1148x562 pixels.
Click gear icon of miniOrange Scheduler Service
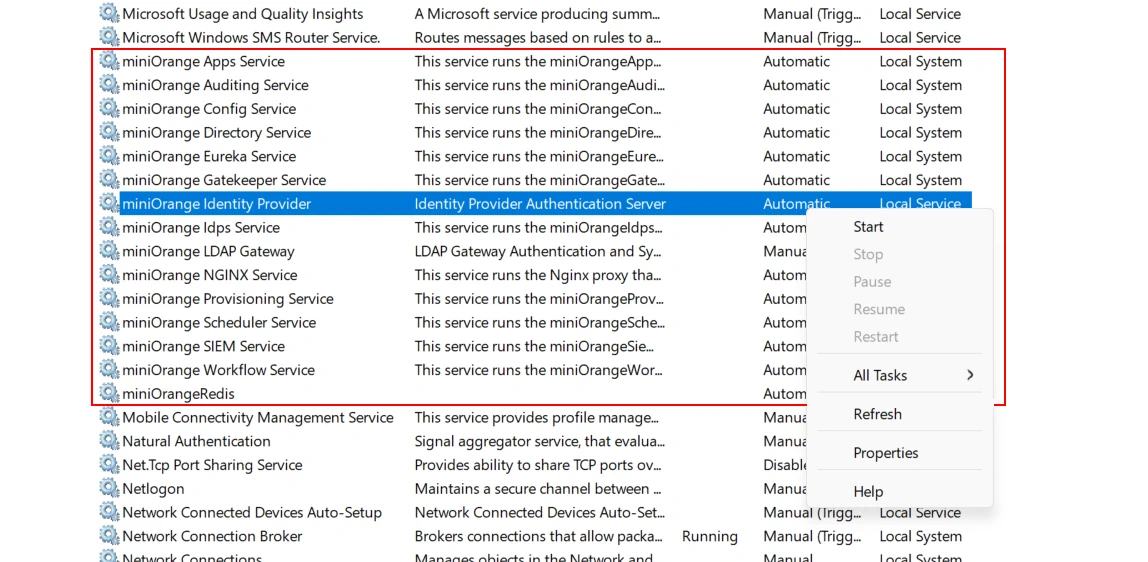(109, 322)
